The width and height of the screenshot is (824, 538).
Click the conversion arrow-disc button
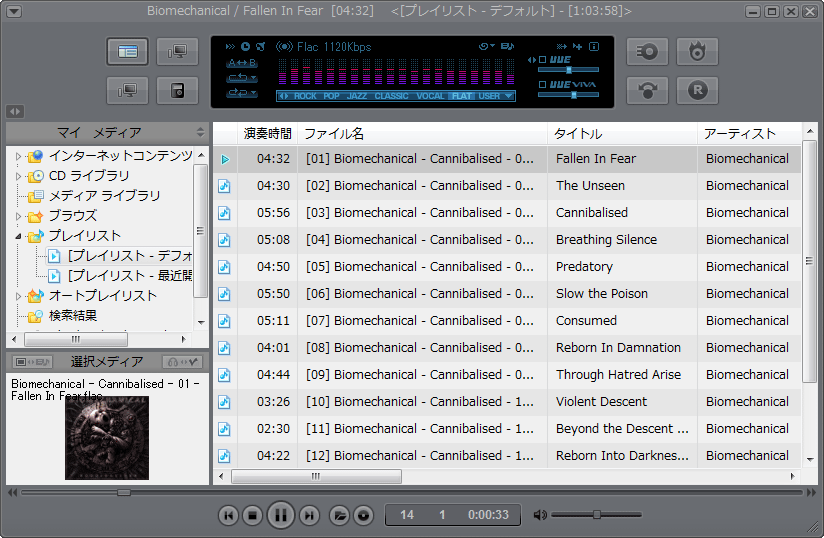(647, 90)
